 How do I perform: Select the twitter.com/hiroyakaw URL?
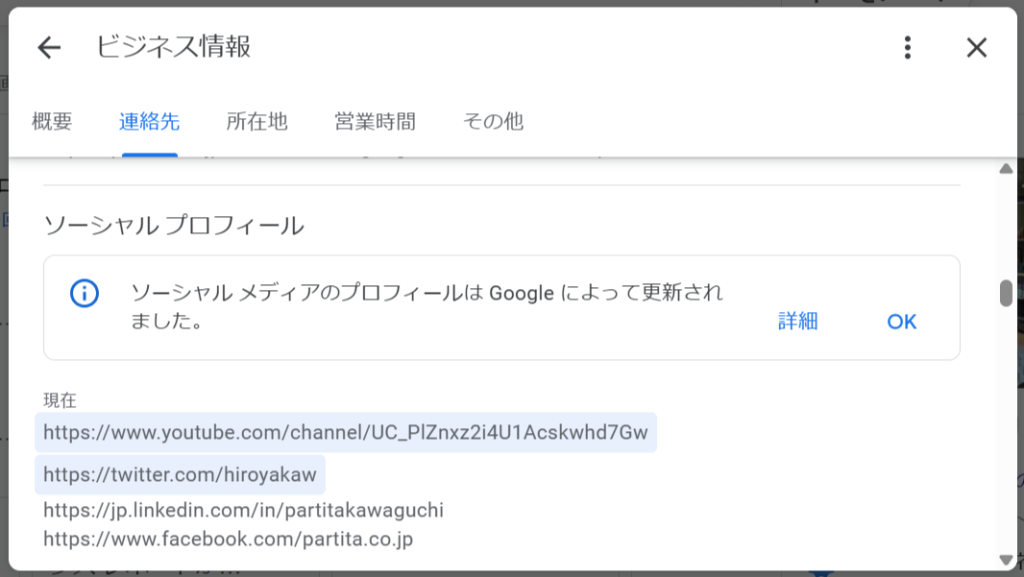[180, 475]
